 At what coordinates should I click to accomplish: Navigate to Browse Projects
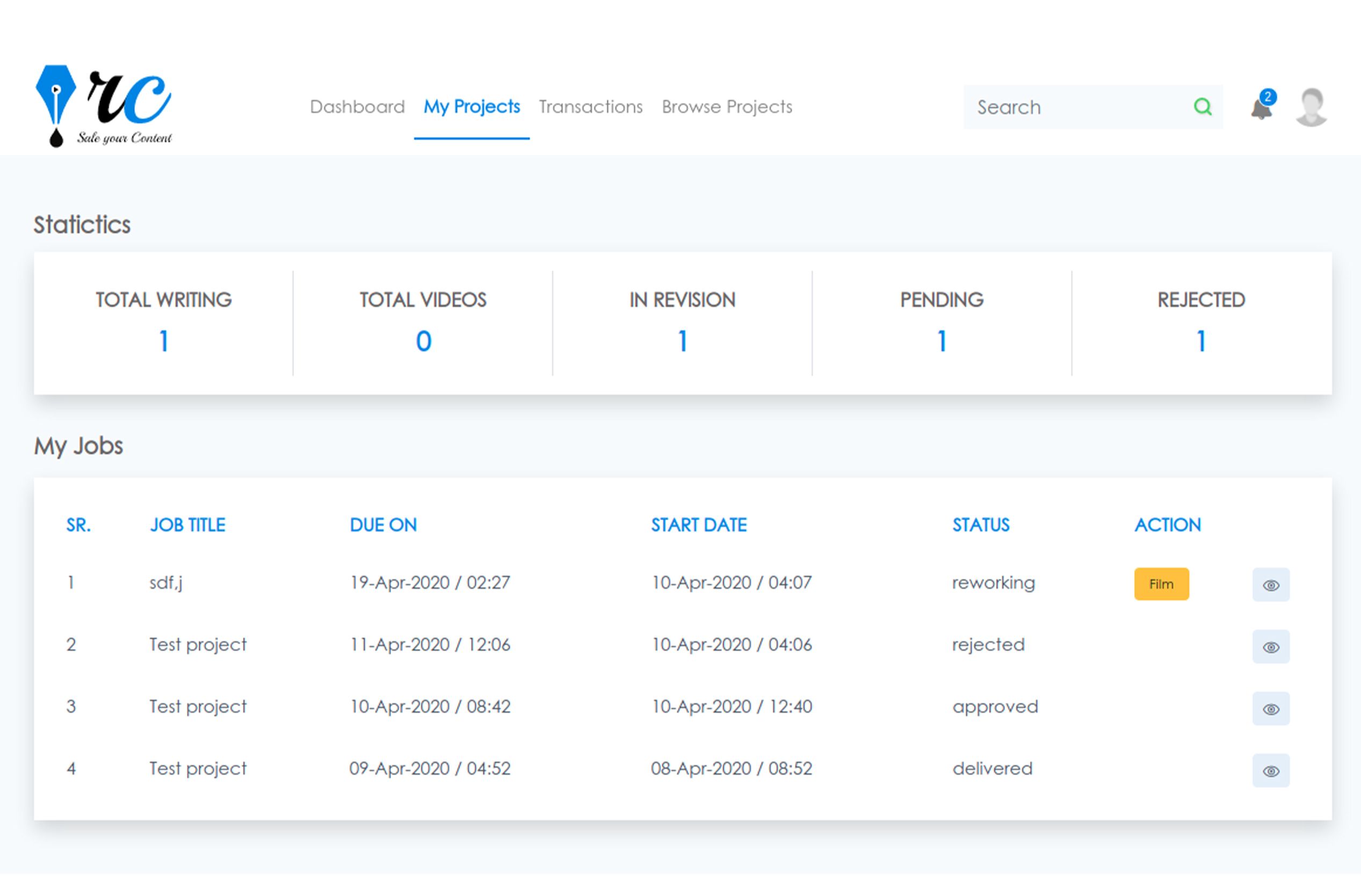(x=727, y=107)
